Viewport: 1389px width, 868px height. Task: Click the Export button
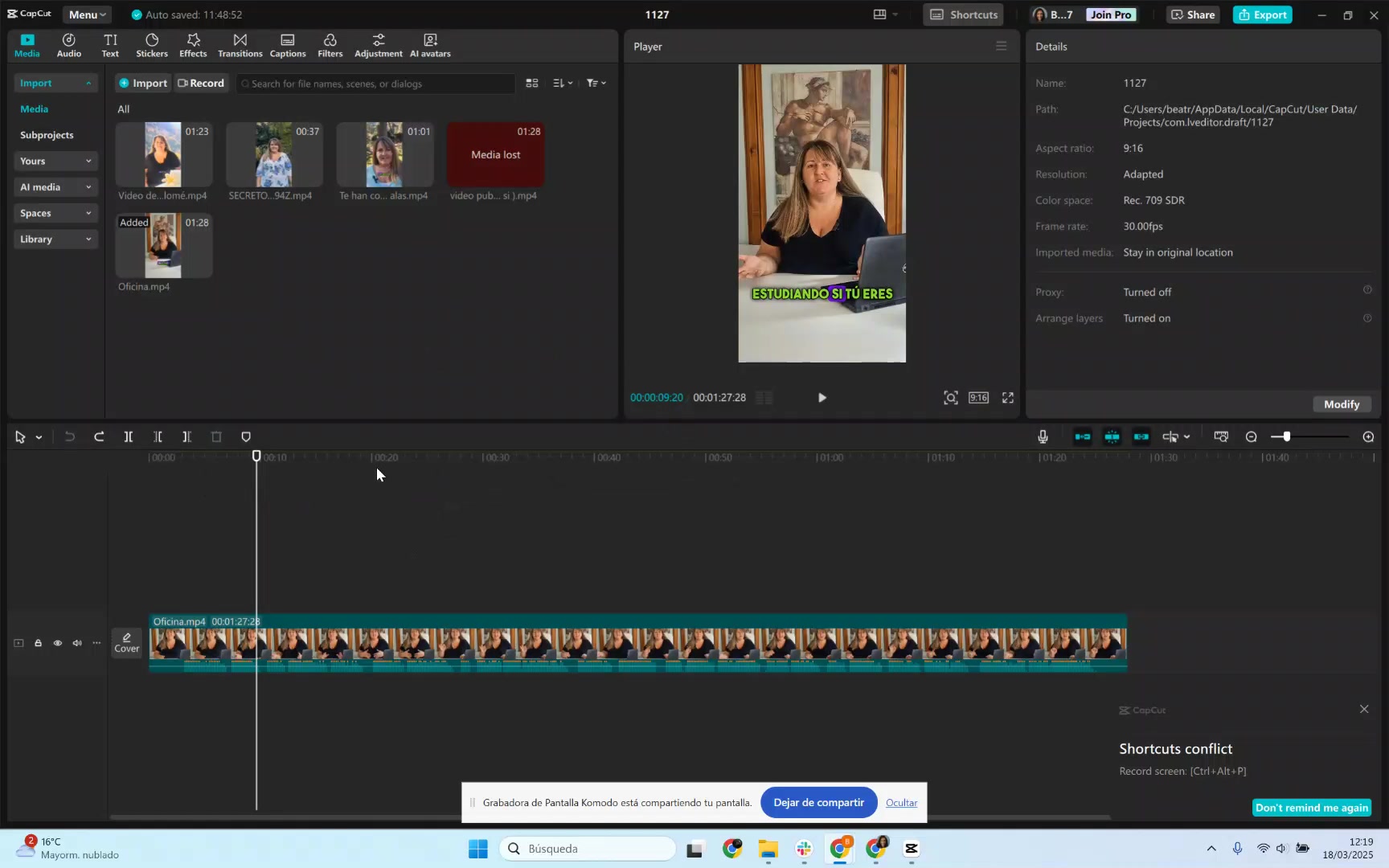1262,14
